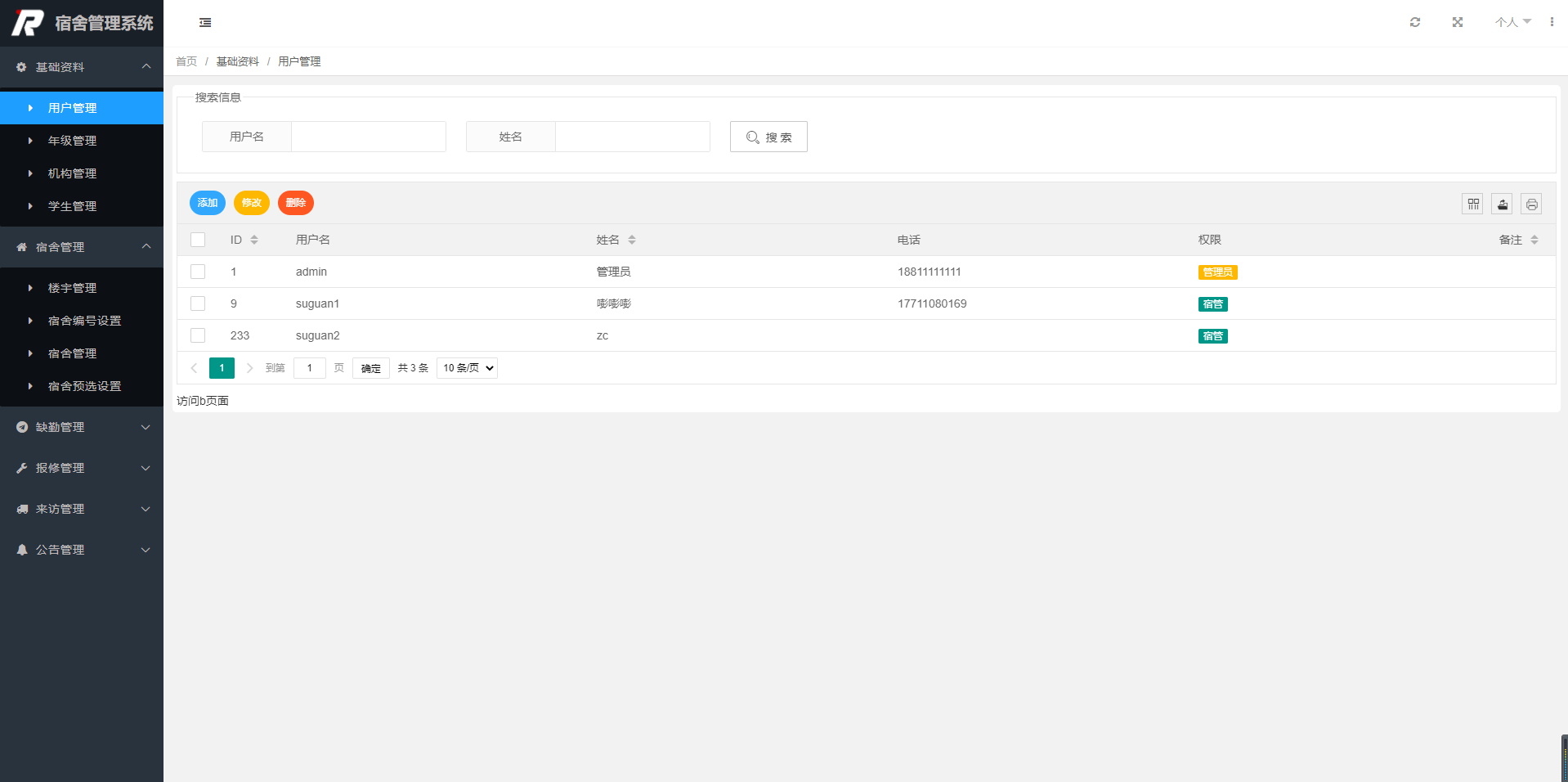Click the 权限 column header
Viewport: 1568px width, 782px height.
(1210, 240)
